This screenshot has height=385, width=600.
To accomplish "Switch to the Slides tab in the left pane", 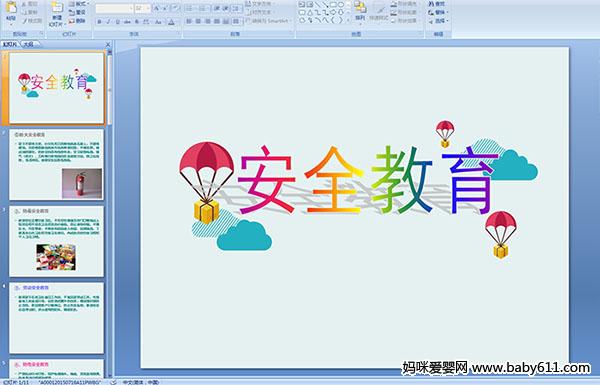I will tap(10, 44).
